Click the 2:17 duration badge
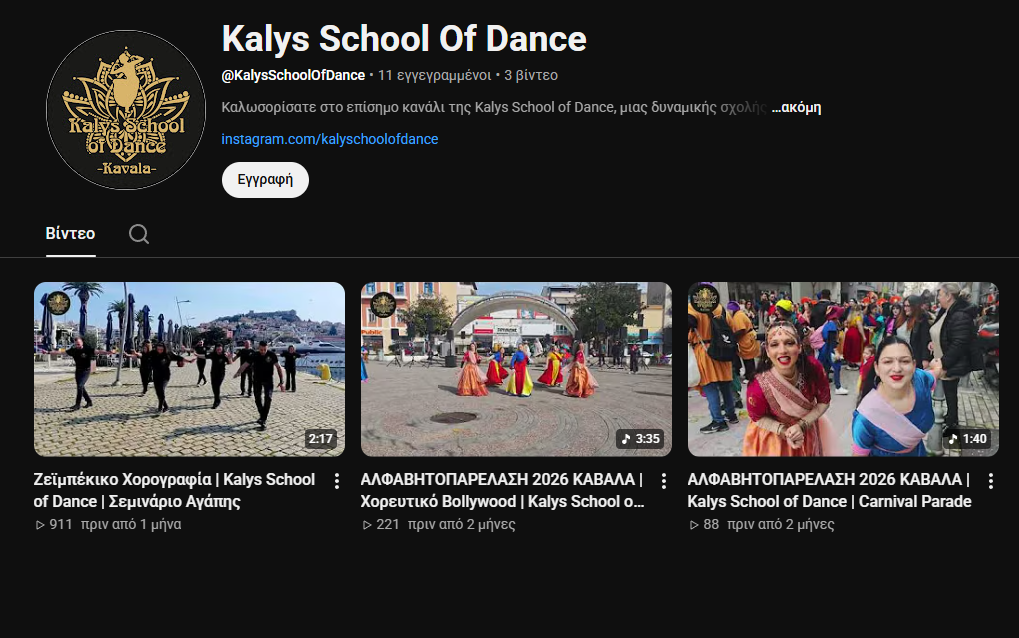The width and height of the screenshot is (1019, 638). click(320, 439)
